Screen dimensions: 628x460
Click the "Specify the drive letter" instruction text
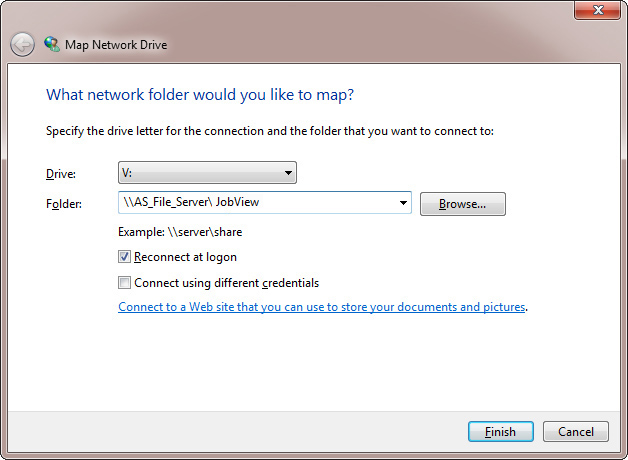(x=270, y=130)
